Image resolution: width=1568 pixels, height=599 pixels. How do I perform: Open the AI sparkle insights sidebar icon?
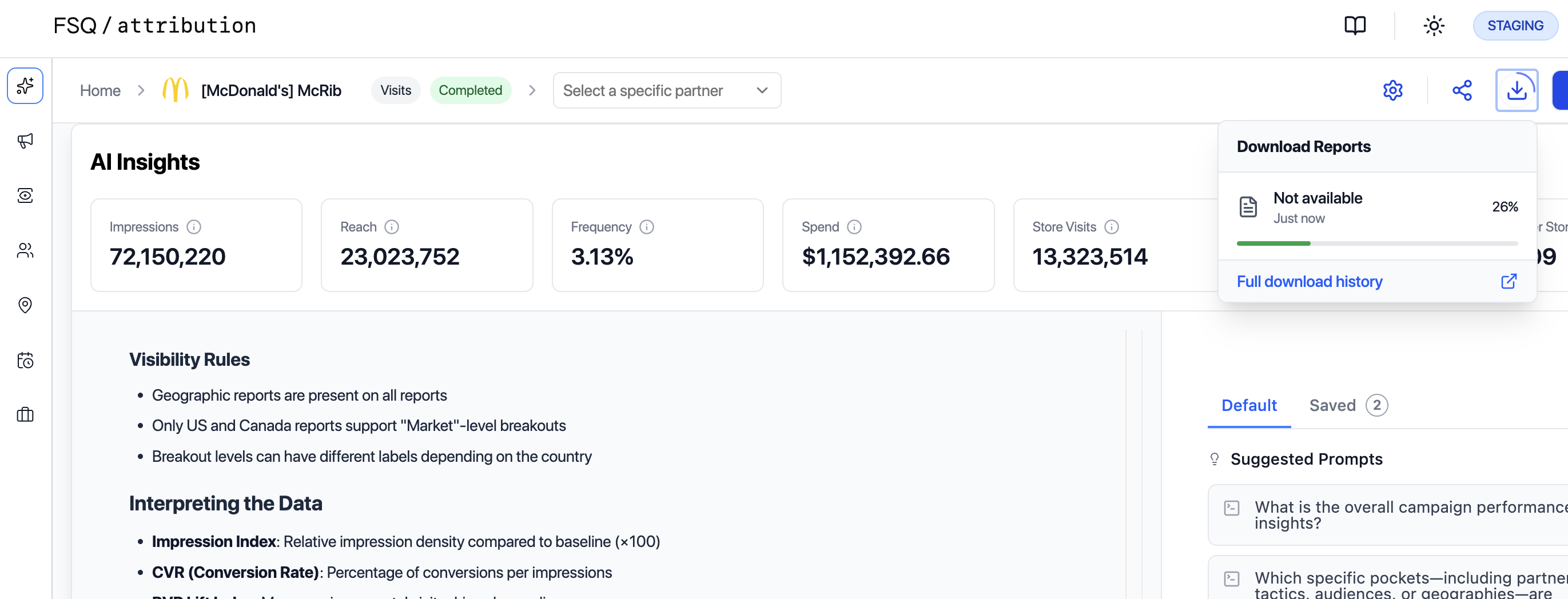[x=25, y=86]
